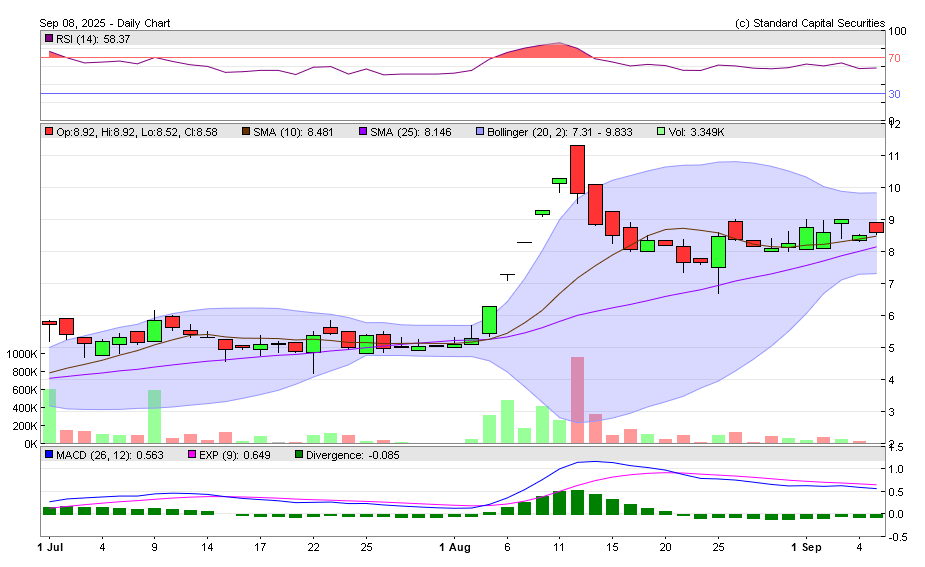925x567 pixels.
Task: Click the "Sep 08, 2025 - Daily Chart" title
Action: (x=105, y=23)
